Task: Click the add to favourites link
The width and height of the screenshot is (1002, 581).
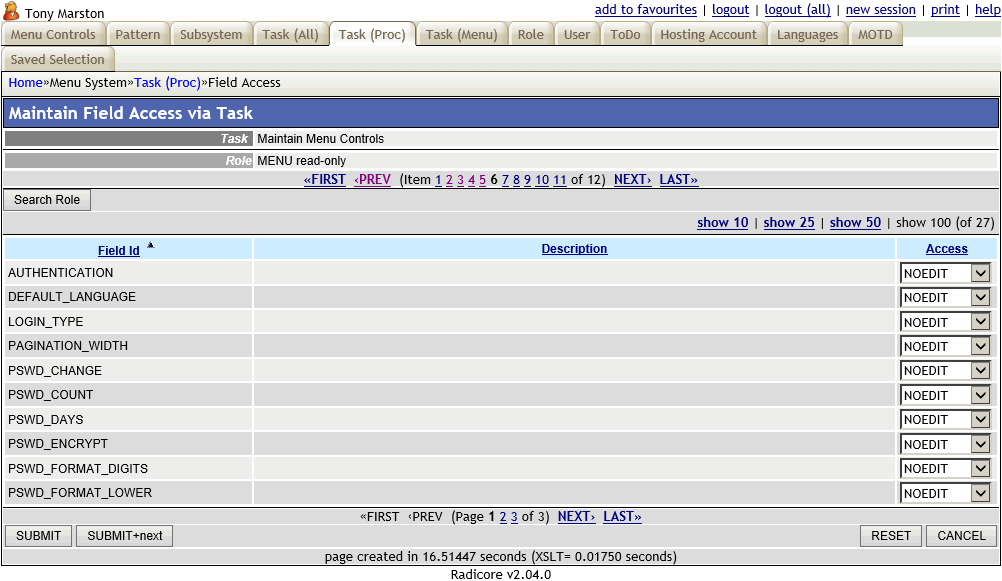Action: click(645, 9)
